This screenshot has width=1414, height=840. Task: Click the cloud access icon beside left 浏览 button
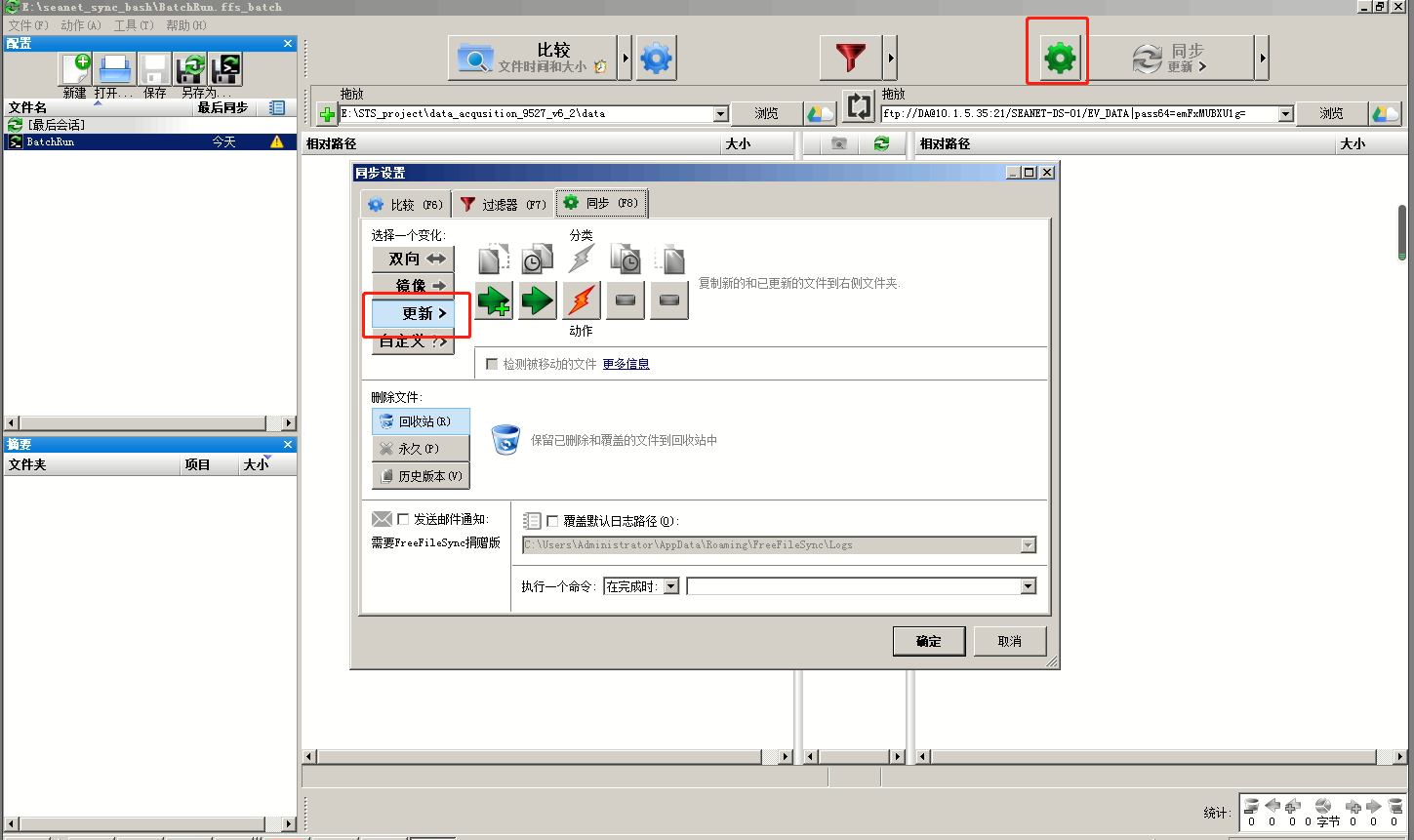tap(820, 112)
